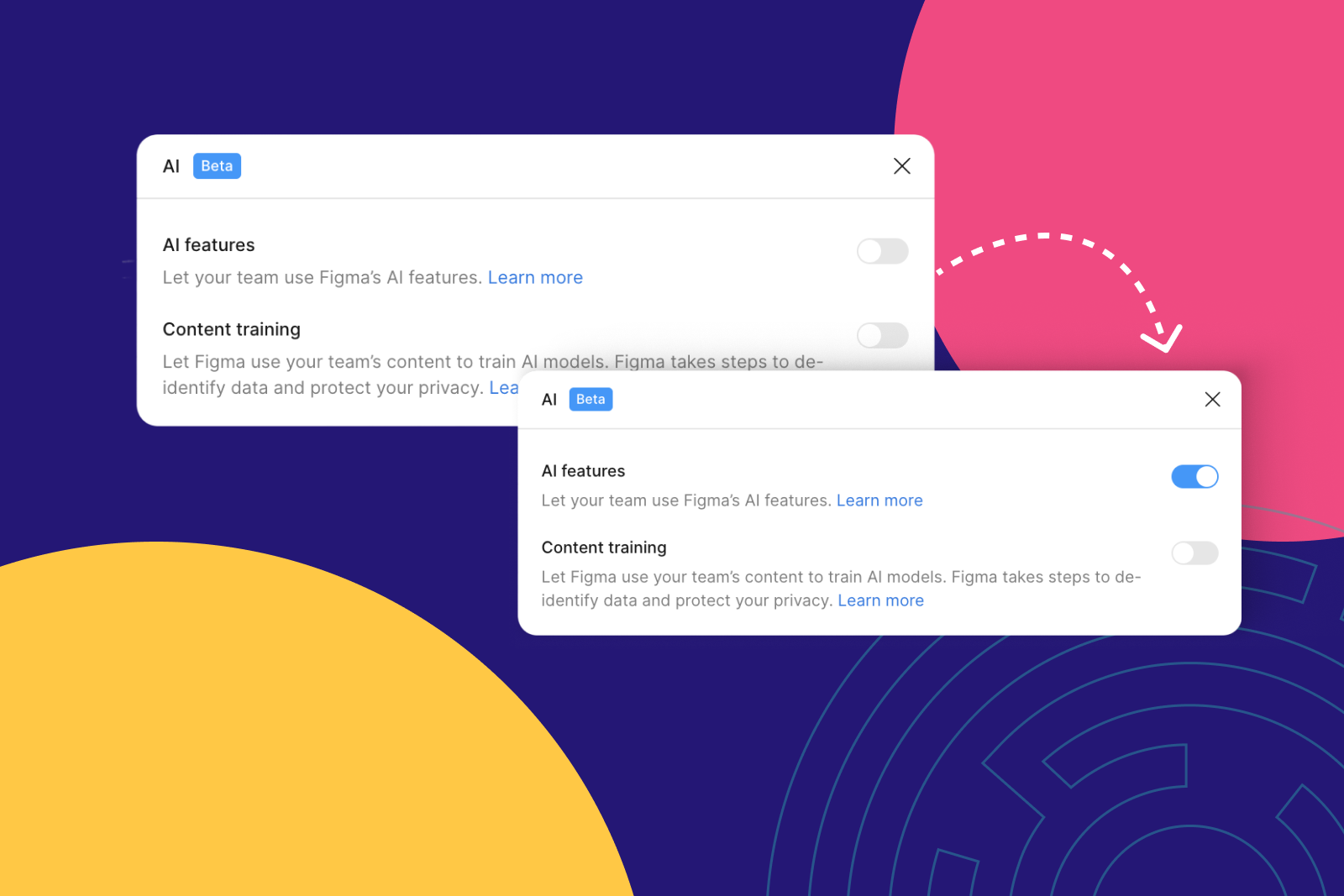Click the AI title in back dialog header
1344x896 pixels.
click(x=171, y=166)
